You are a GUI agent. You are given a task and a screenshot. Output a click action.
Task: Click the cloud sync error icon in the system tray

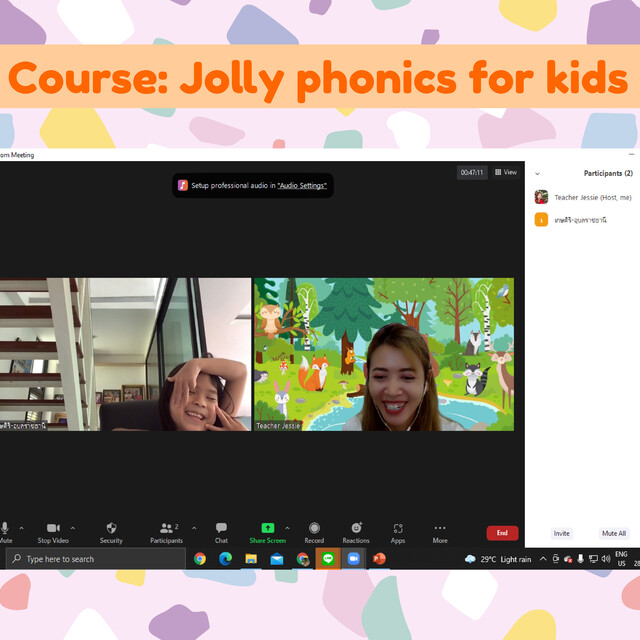click(568, 559)
